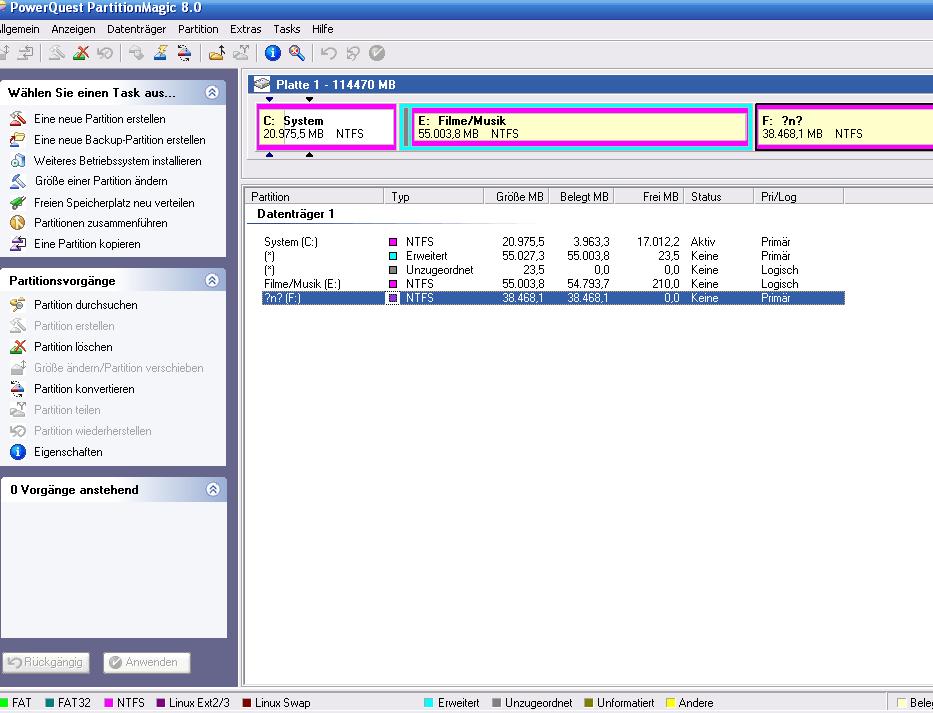The image size is (933, 713).
Task: Click the NTFS magenta legend swatch
Action: (x=109, y=703)
